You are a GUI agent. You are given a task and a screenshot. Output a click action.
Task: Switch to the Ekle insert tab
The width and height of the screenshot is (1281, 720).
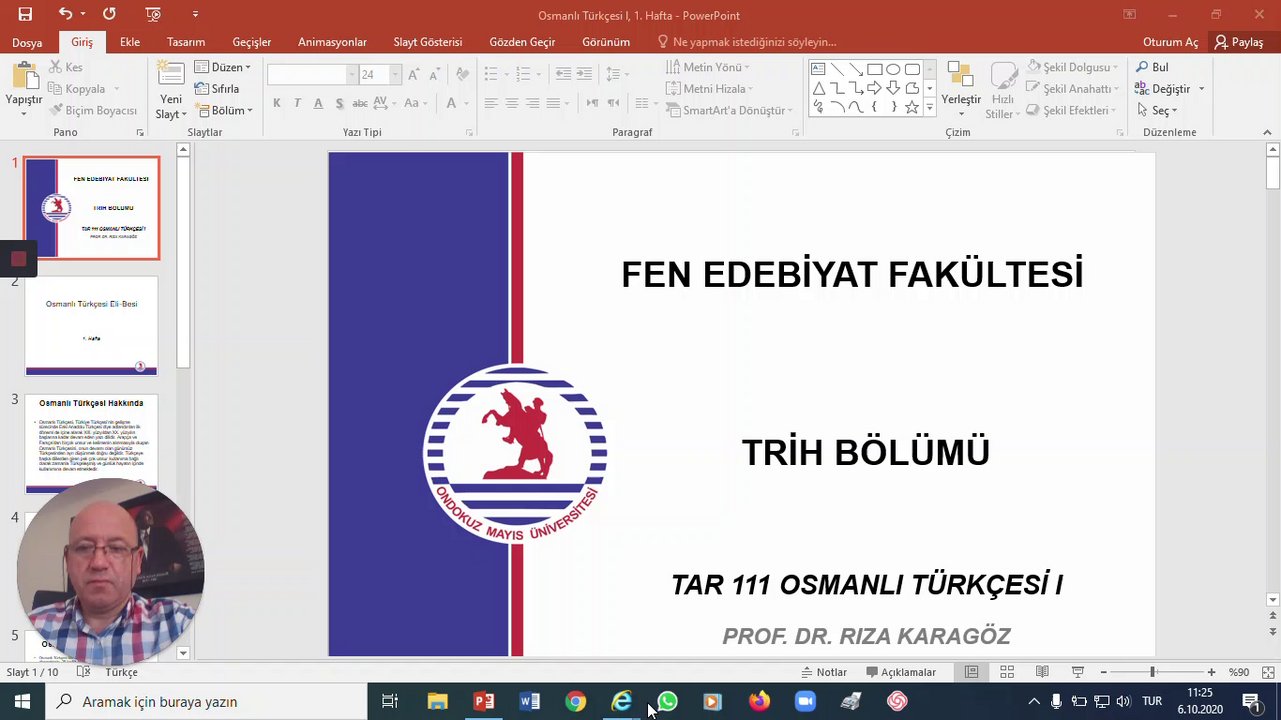(x=130, y=42)
